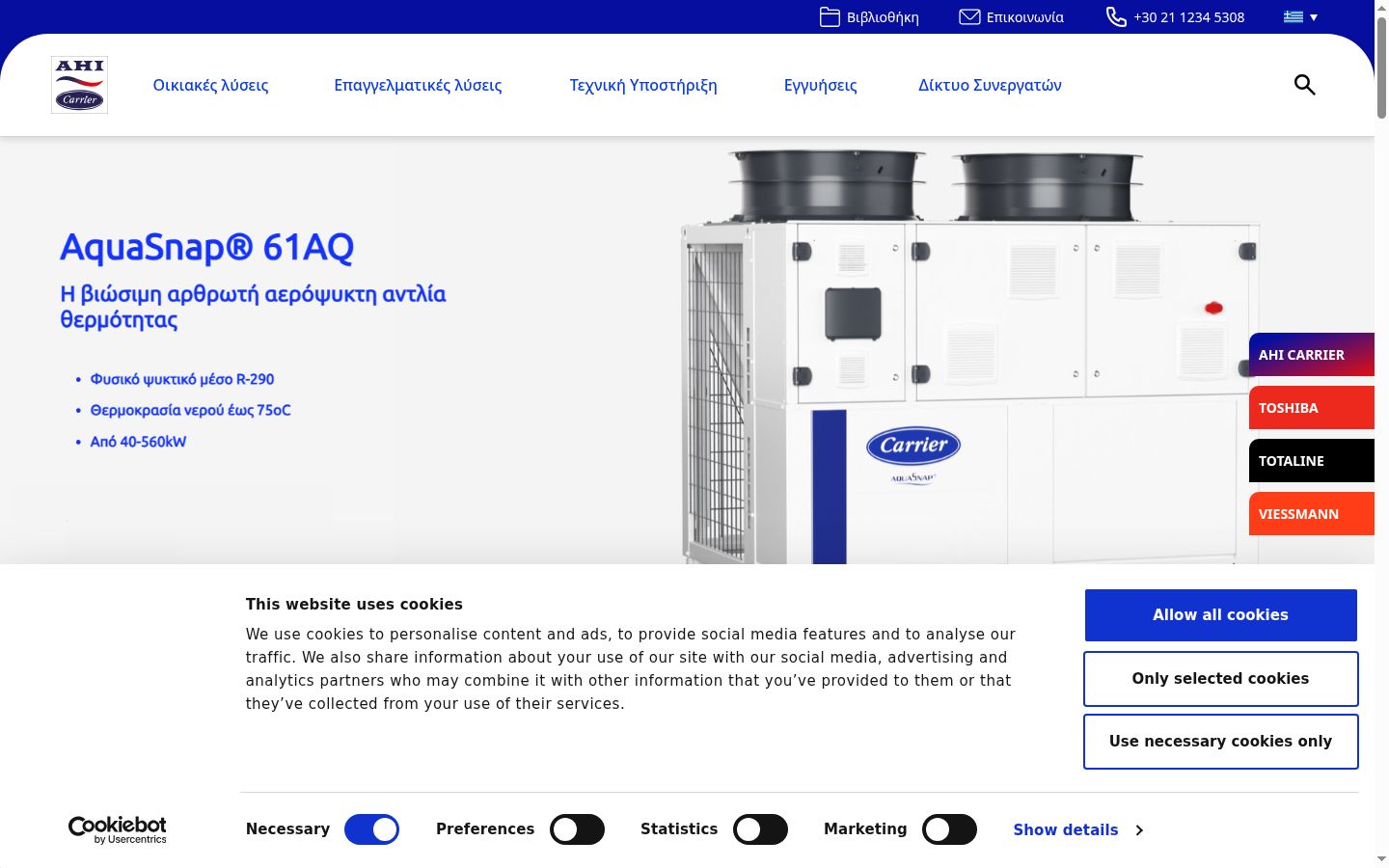Click the page vertical scrollbar thumb

(1381, 68)
